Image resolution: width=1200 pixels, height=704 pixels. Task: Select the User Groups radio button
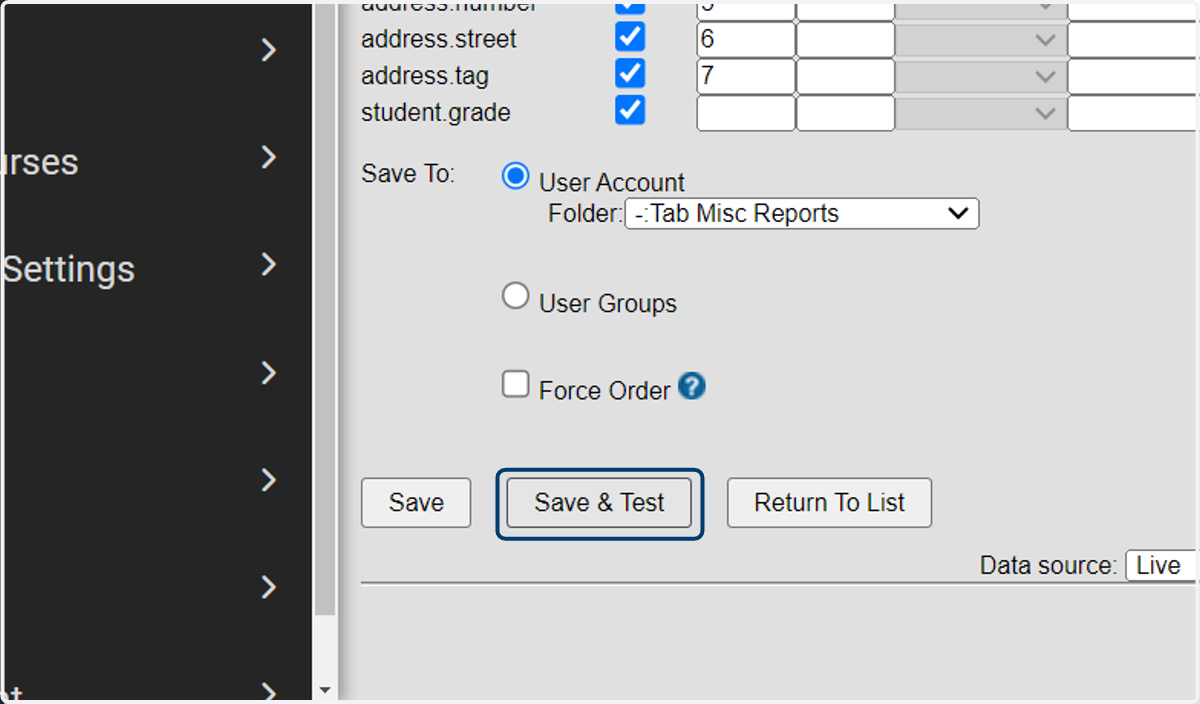516,296
